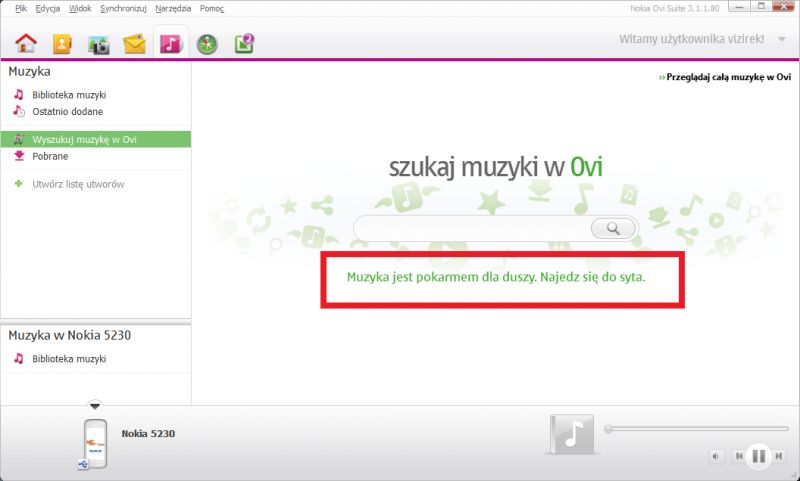Click the magnifier search button
The height and width of the screenshot is (481, 800).
[613, 228]
